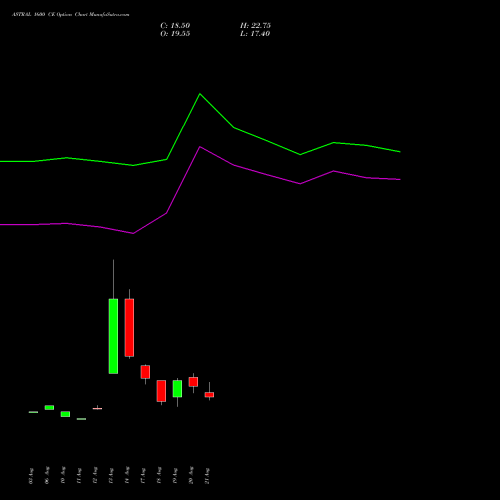Click the last red candlestick above 21 Aug

[209, 395]
